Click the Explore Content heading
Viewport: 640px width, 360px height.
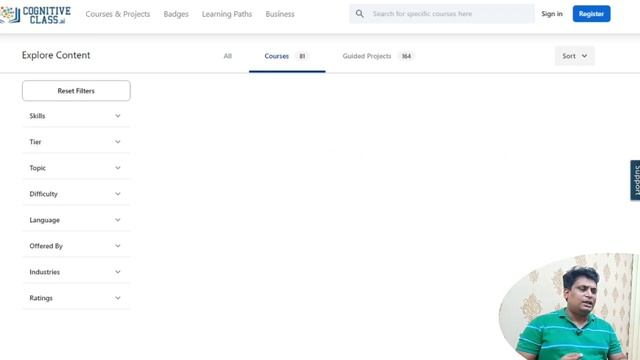pyautogui.click(x=56, y=55)
